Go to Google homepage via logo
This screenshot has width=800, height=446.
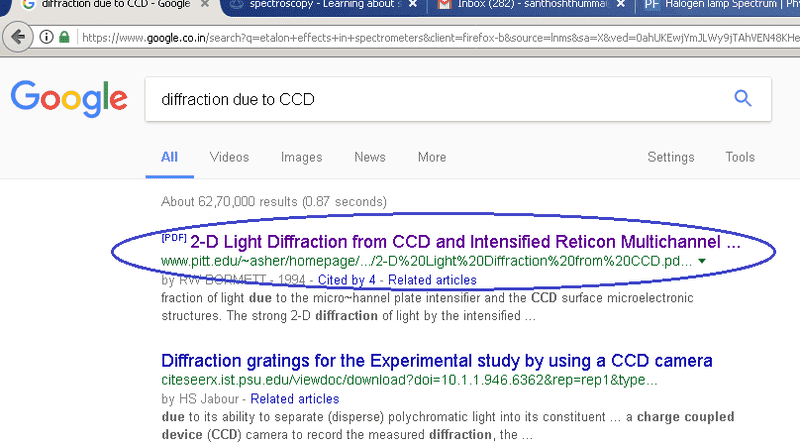point(68,100)
